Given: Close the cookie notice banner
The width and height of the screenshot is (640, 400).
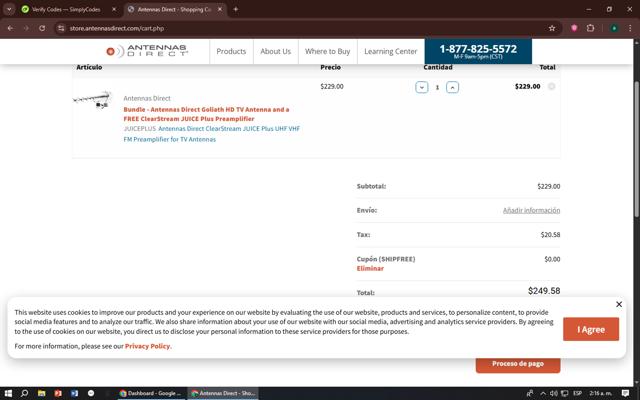Looking at the screenshot, I should [x=619, y=304].
